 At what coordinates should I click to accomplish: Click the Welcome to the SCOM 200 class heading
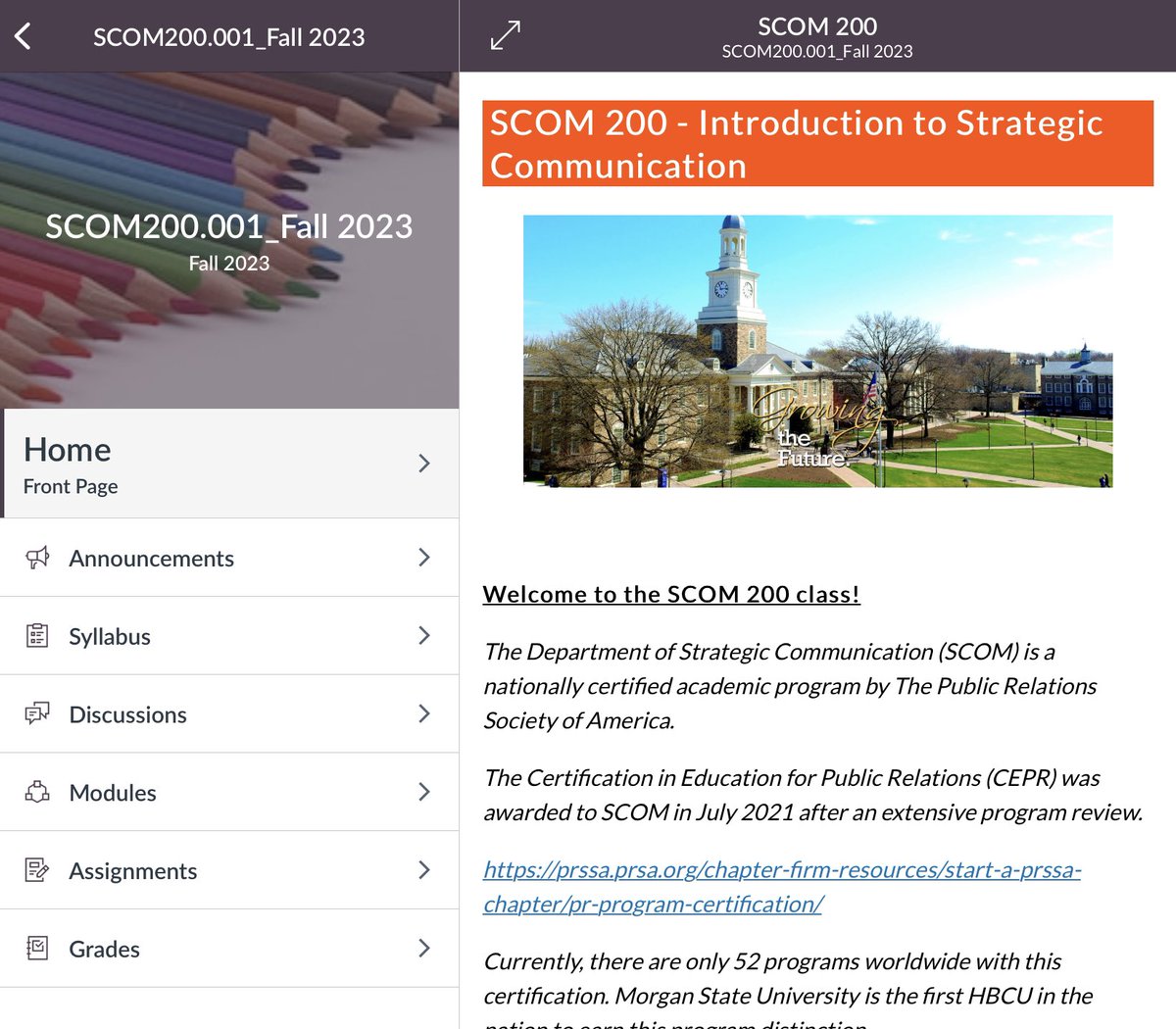point(671,595)
